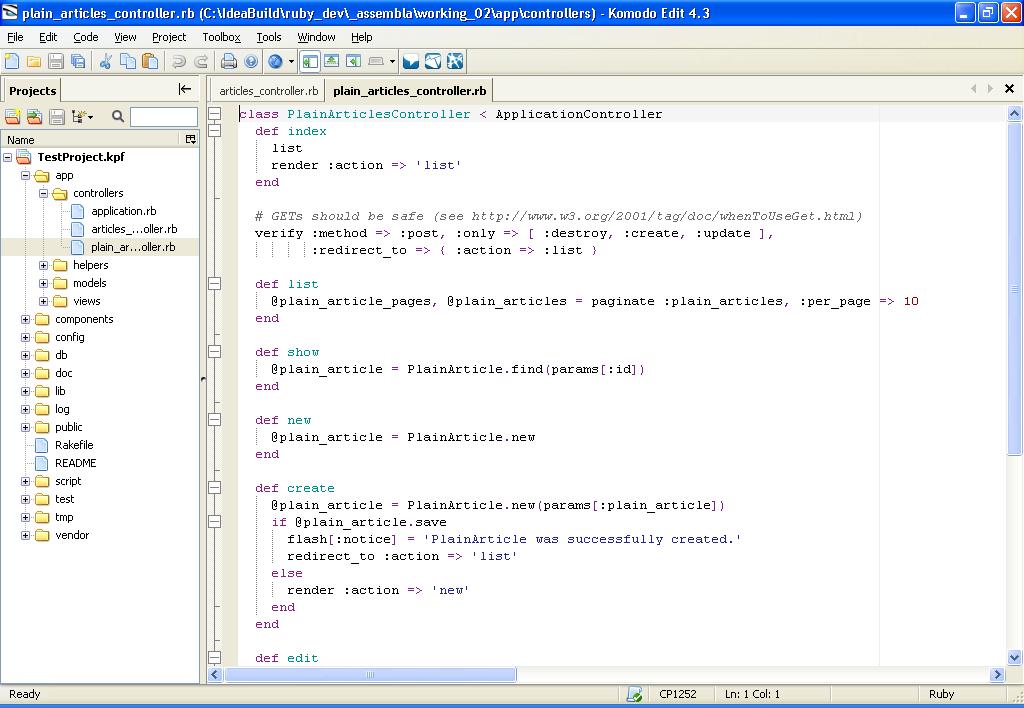
Task: Click the column picker icon beside Name
Action: pos(191,139)
